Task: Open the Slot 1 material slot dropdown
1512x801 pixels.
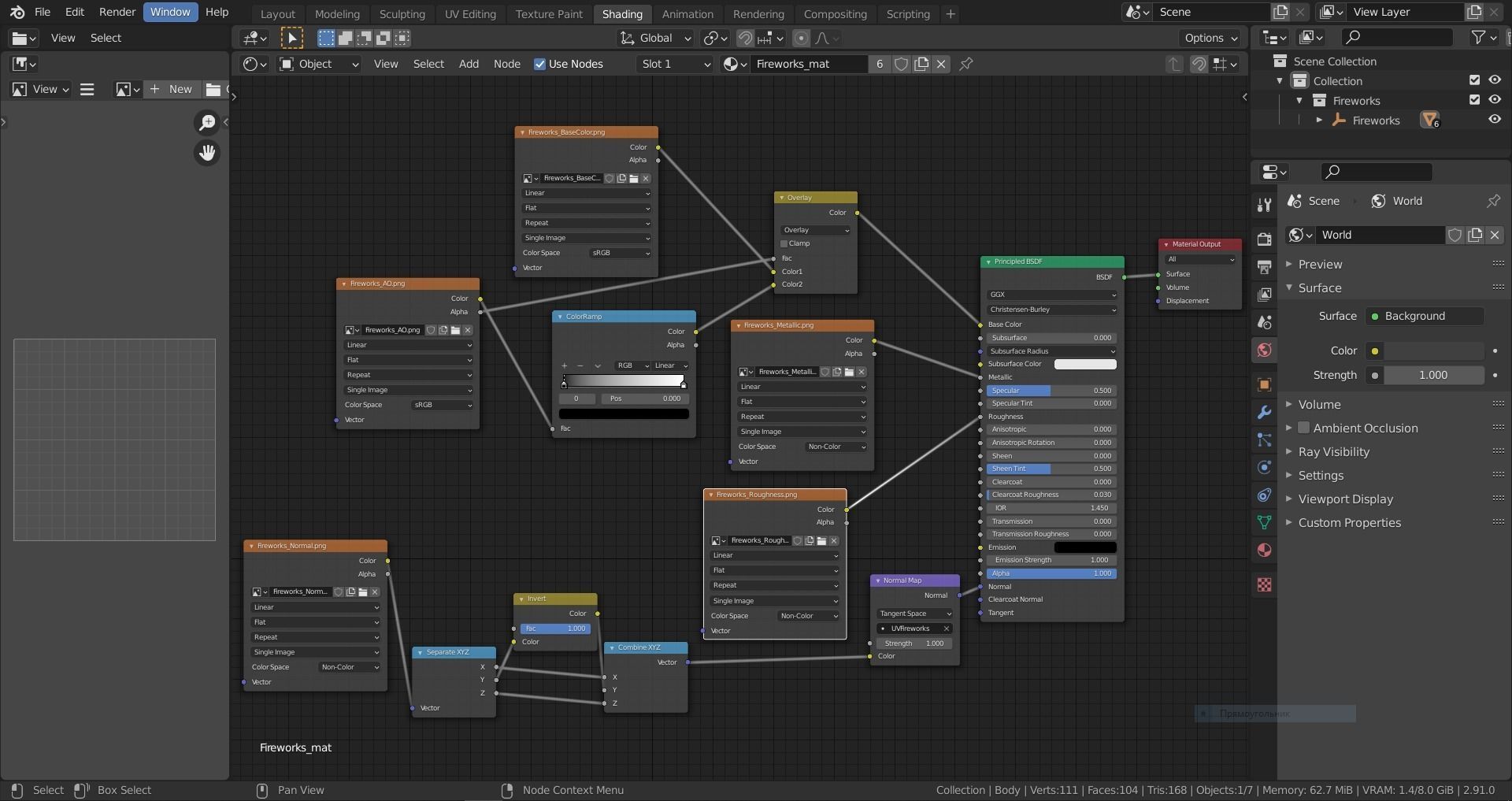Action: (x=675, y=64)
